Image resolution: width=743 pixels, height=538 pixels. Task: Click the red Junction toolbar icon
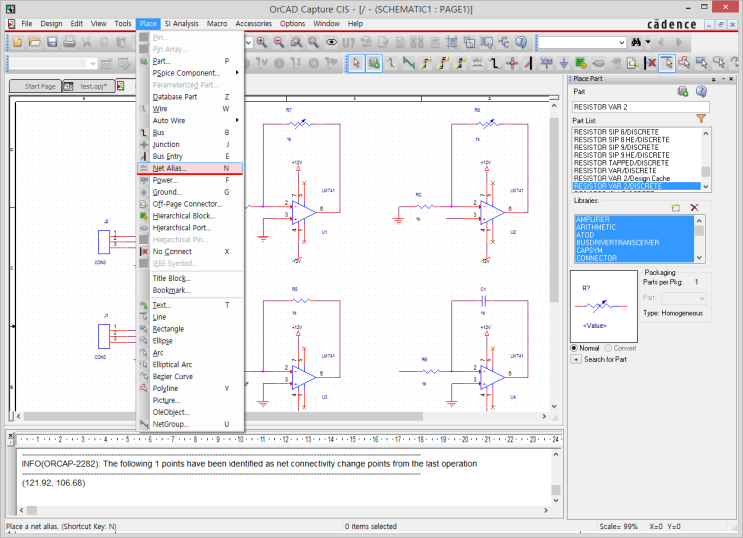512,63
